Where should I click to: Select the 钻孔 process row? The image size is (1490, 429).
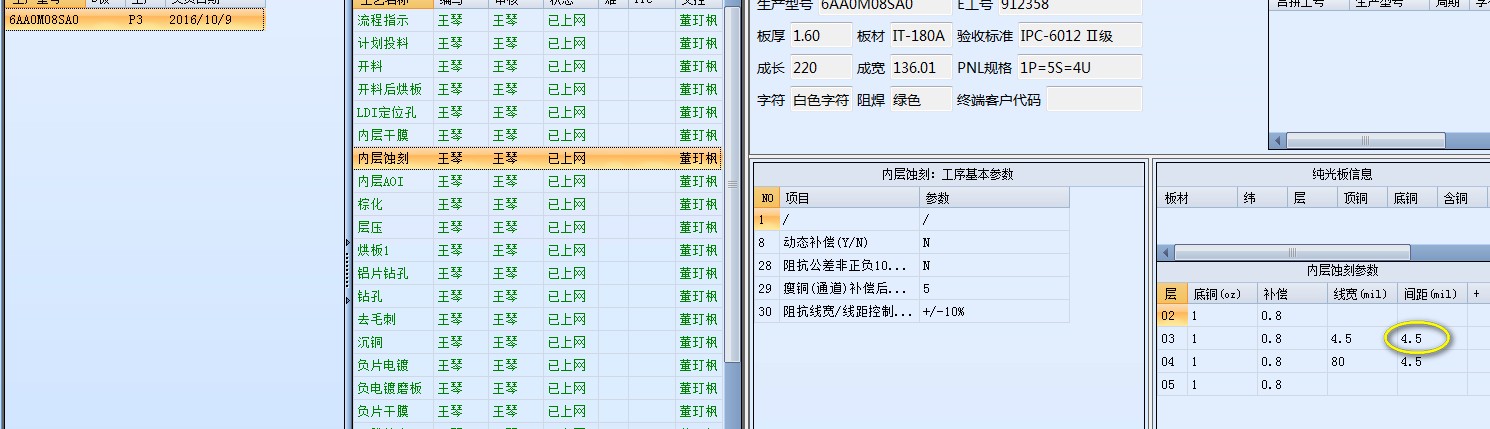(x=537, y=296)
